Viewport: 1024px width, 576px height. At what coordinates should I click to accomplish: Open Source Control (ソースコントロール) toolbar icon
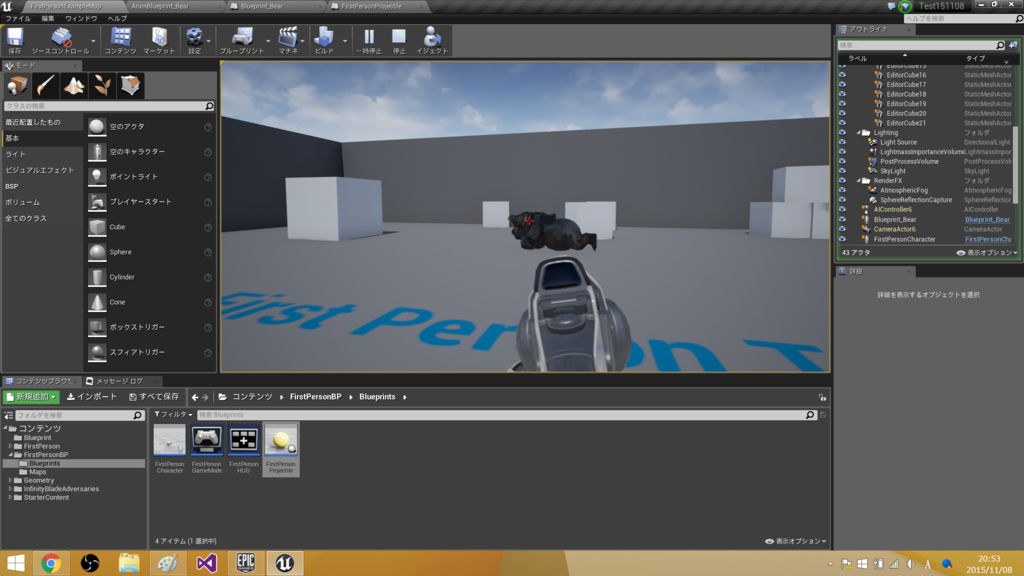[x=60, y=40]
